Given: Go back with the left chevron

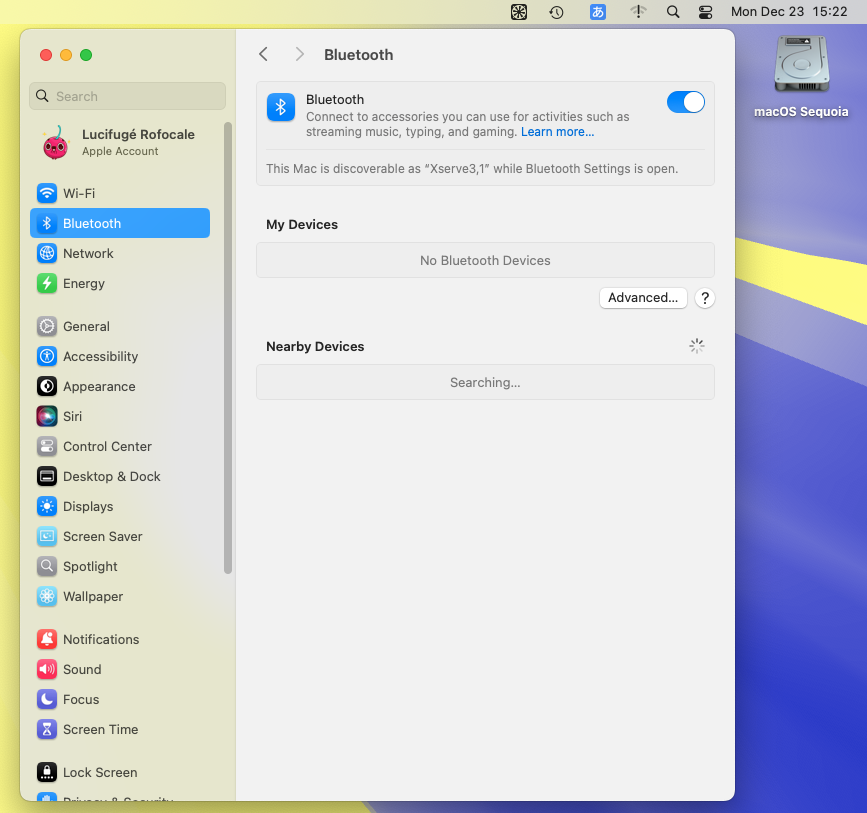Looking at the screenshot, I should point(263,55).
